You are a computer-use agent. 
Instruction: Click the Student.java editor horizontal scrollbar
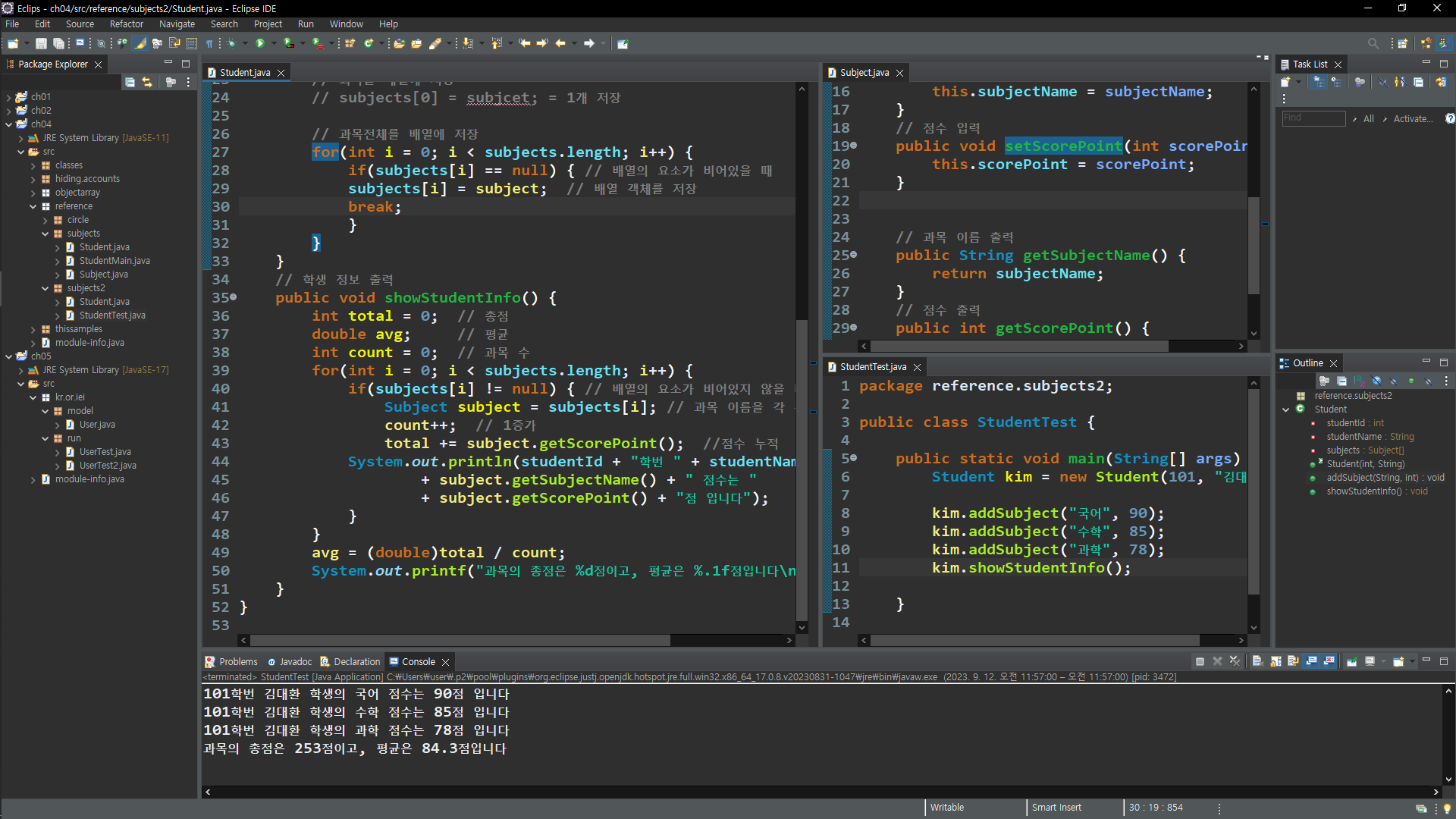(460, 641)
